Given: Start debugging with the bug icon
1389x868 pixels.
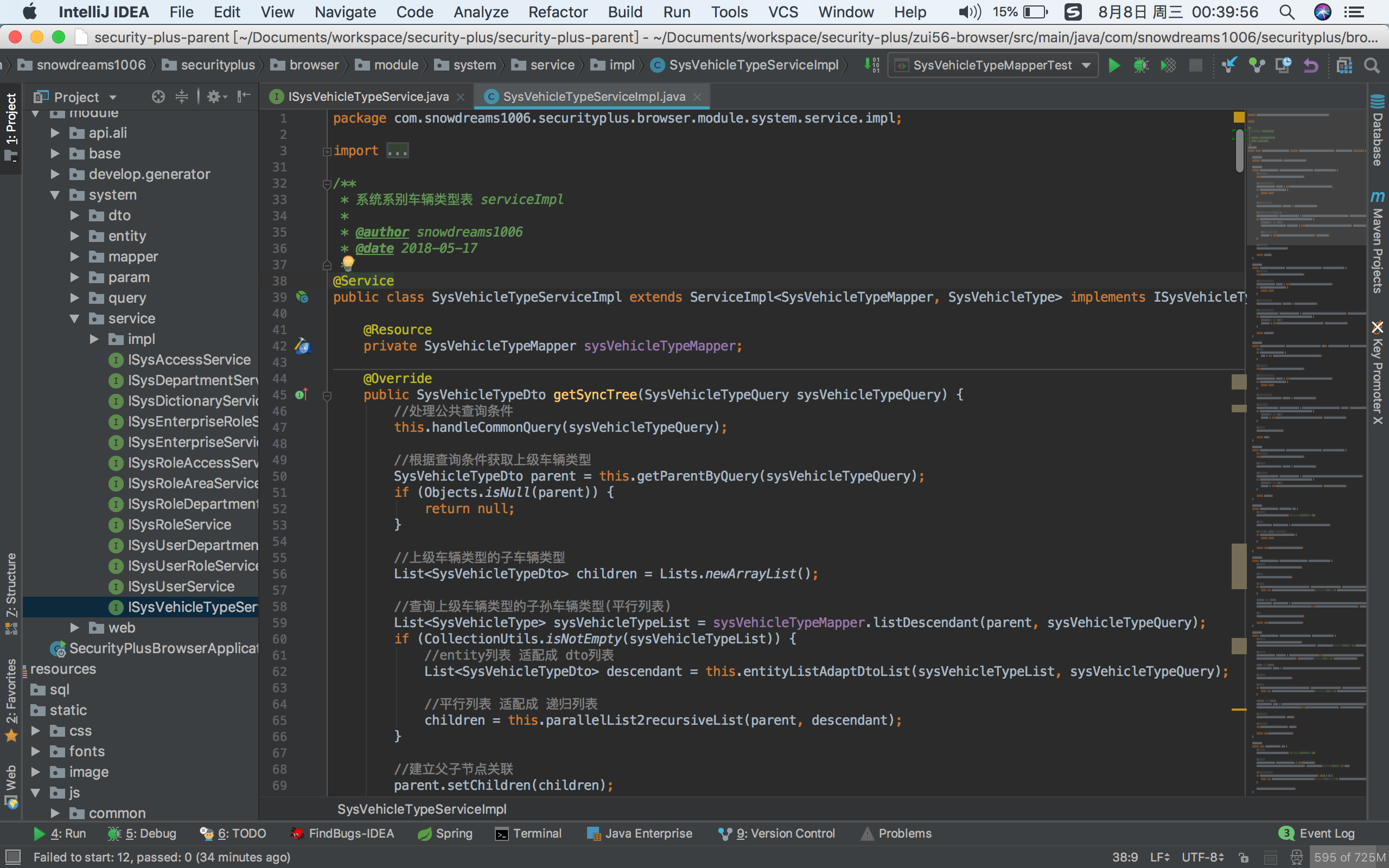Looking at the screenshot, I should [1140, 66].
